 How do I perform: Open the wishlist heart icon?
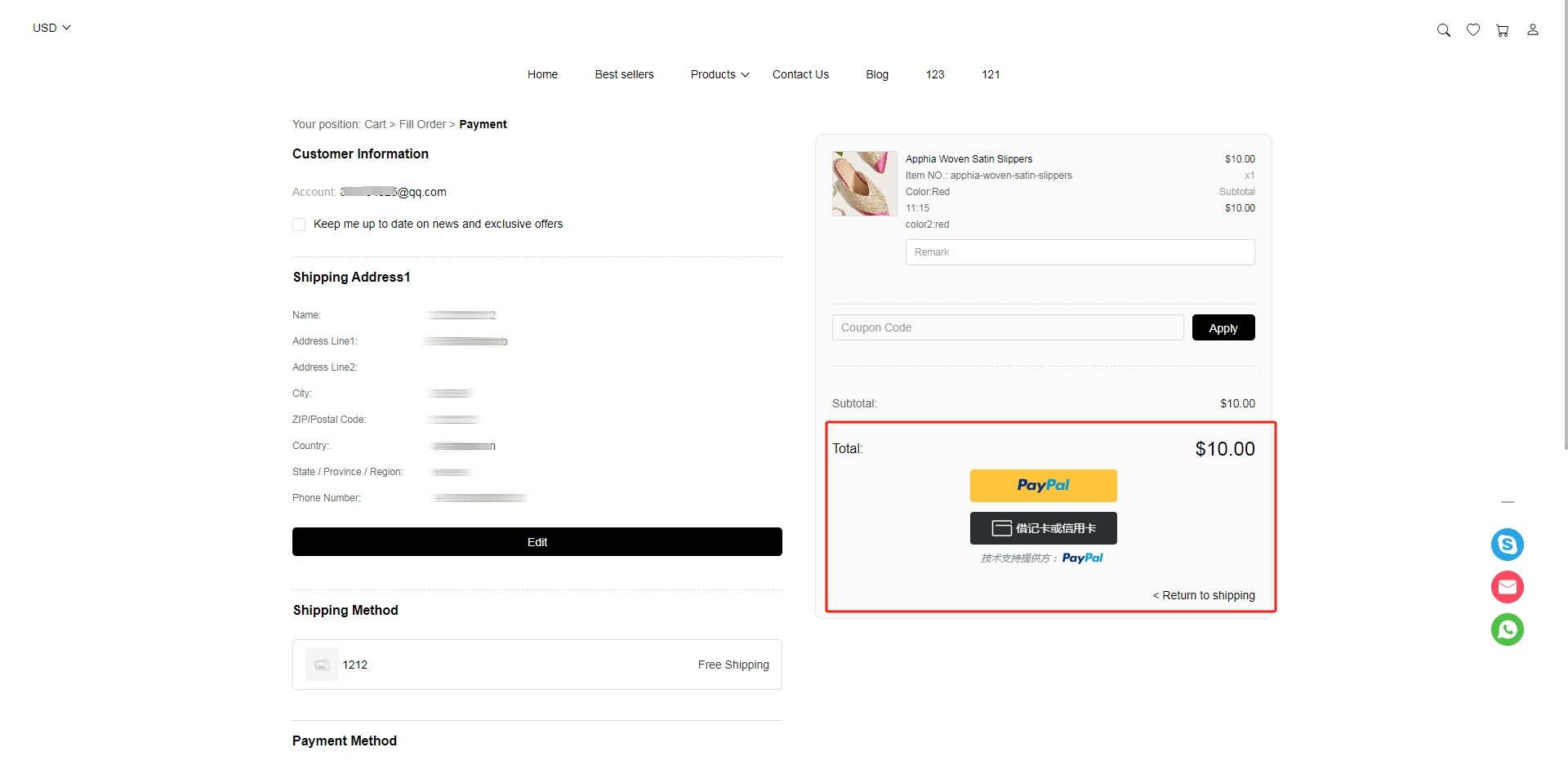coord(1473,30)
